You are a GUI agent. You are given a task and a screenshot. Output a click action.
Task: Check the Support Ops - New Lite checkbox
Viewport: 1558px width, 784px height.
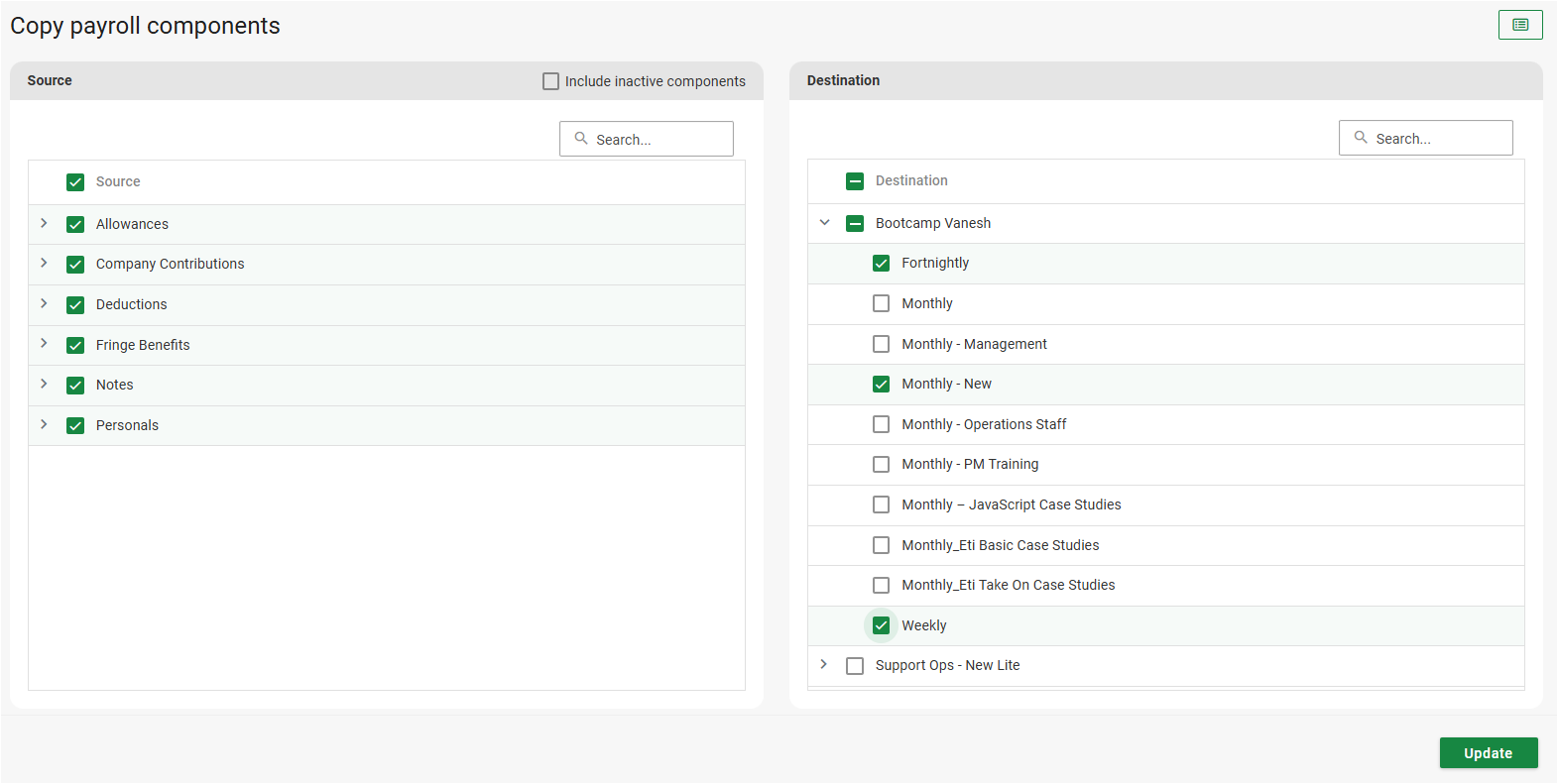(855, 665)
